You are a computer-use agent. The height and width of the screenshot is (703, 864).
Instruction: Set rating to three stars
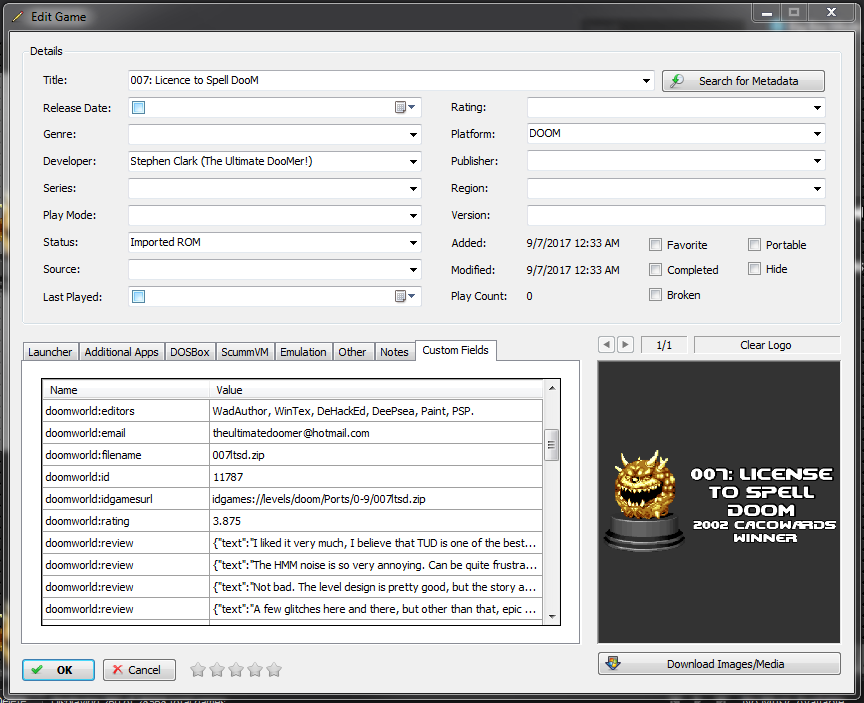tap(236, 670)
